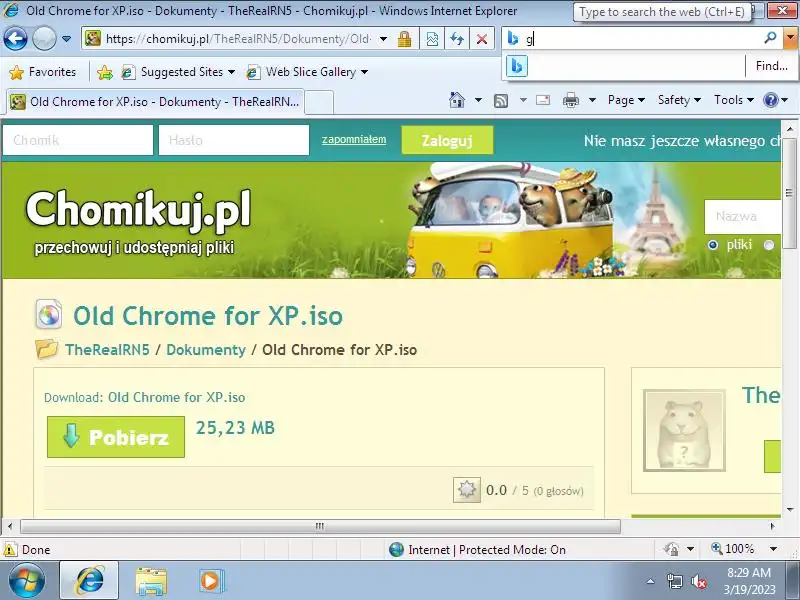The height and width of the screenshot is (600, 800).
Task: Open the Favorites star button
Action: pos(42,72)
